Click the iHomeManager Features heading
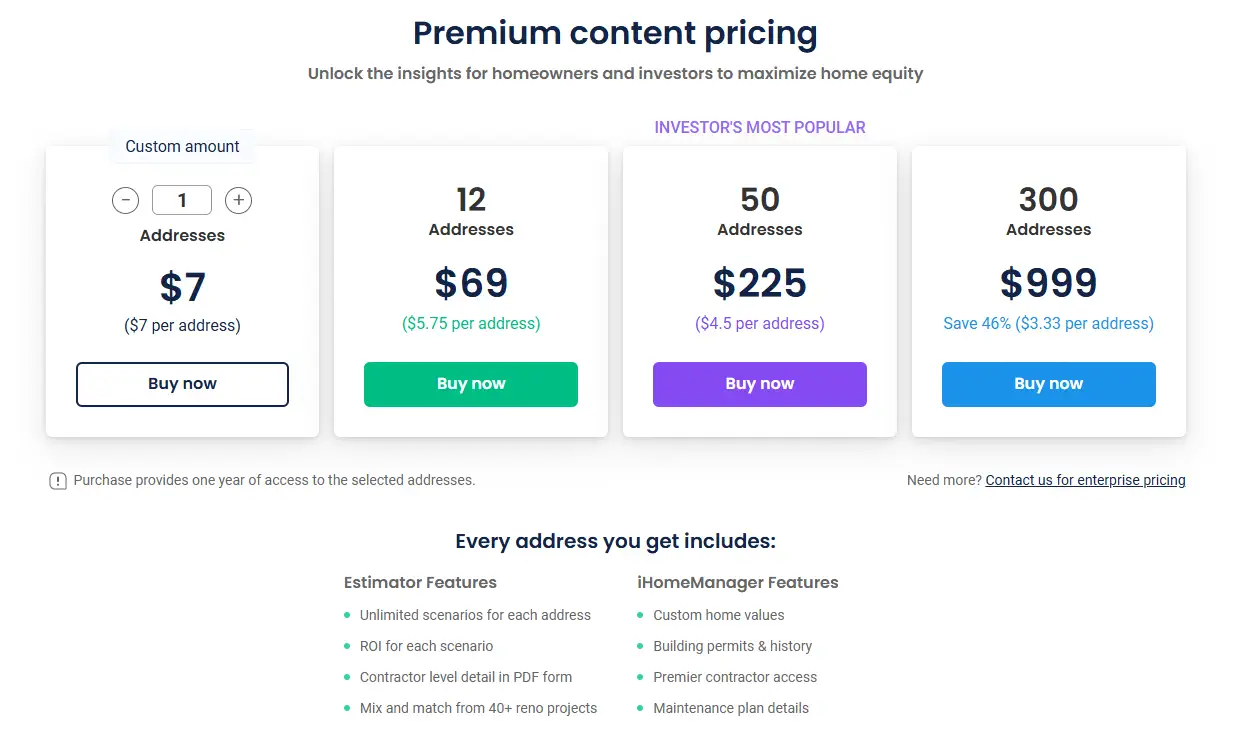This screenshot has height=729, width=1257. click(738, 582)
